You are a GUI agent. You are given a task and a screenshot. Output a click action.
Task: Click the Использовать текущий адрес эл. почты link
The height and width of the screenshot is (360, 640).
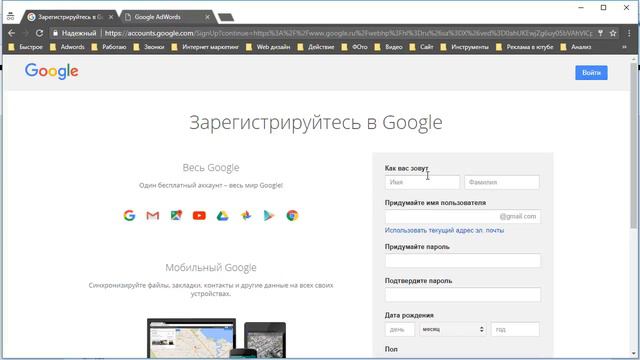coord(444,231)
